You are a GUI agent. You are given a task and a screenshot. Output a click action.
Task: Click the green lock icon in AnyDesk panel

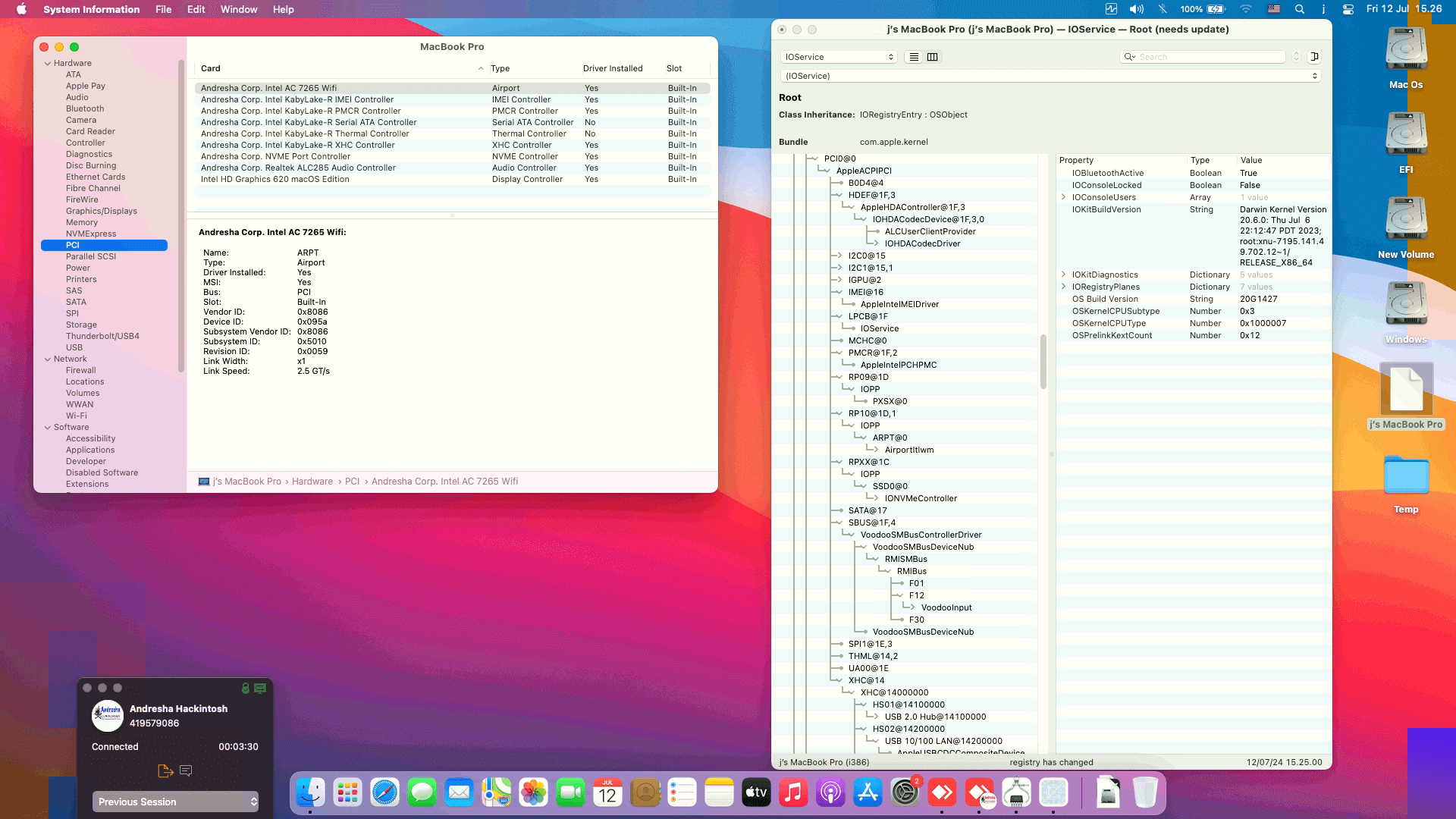[x=246, y=688]
